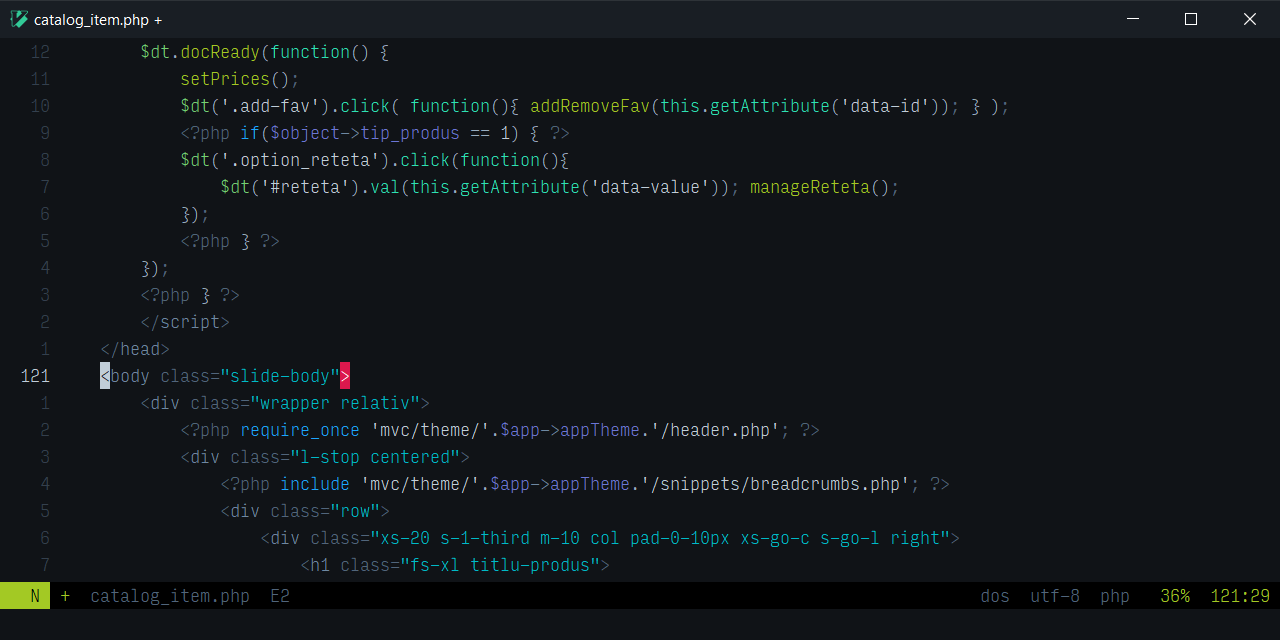This screenshot has height=640, width=1280.
Task: Close the editor window
Action: (x=1250, y=19)
